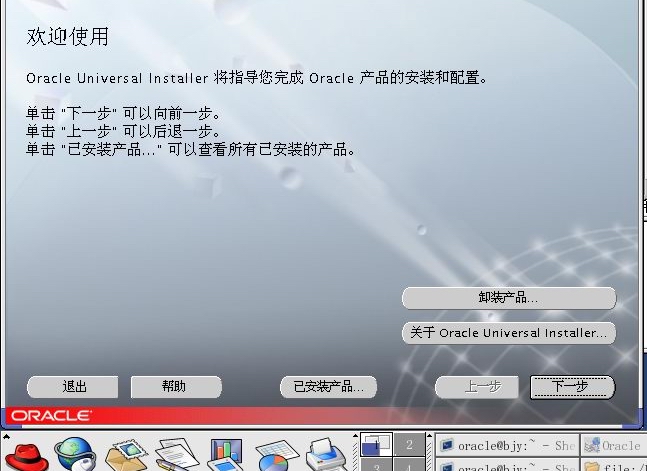This screenshot has width=647, height=471.
Task: Switch to workspace 1 in the pager
Action: click(376, 444)
